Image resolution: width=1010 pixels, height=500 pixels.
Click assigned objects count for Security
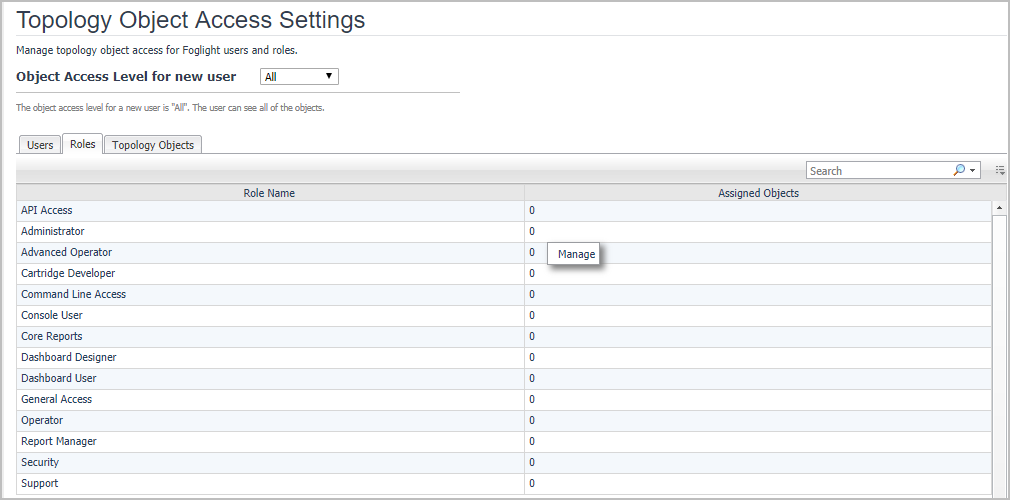(532, 463)
